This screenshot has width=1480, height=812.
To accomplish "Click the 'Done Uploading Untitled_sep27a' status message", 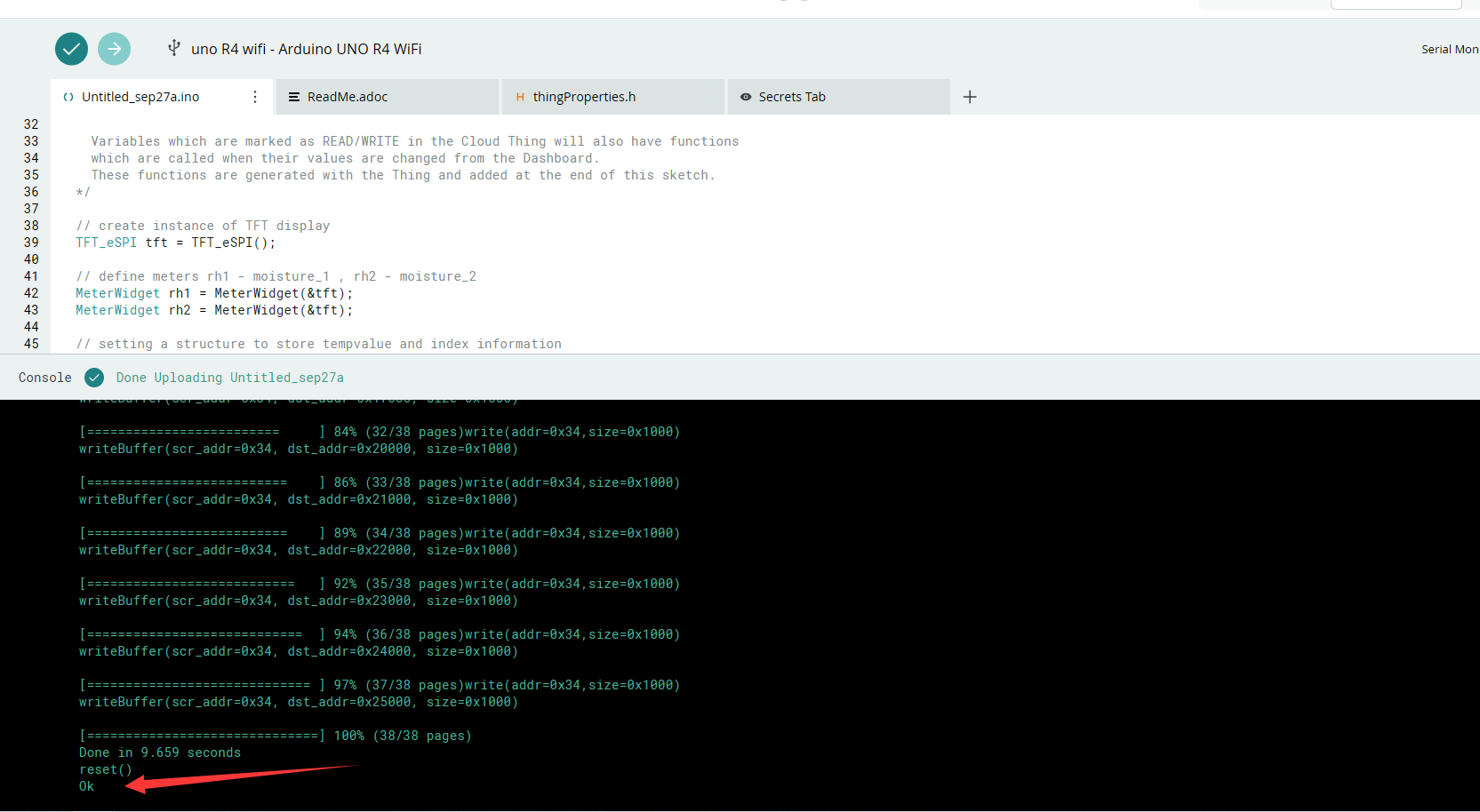I will coord(229,378).
